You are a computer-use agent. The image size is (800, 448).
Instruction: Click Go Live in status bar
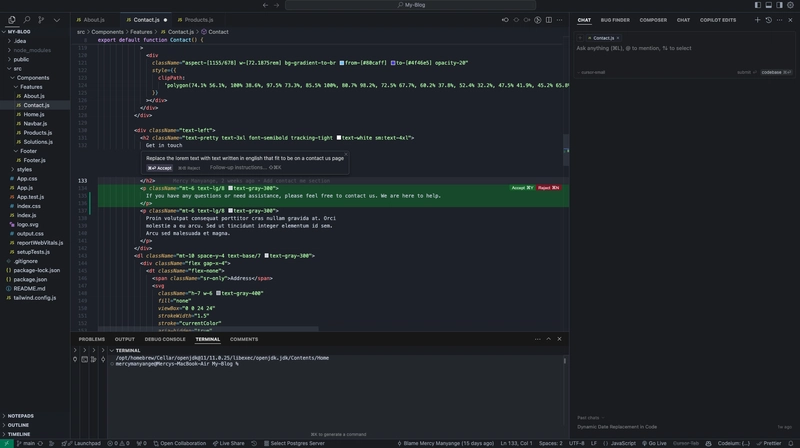point(654,443)
